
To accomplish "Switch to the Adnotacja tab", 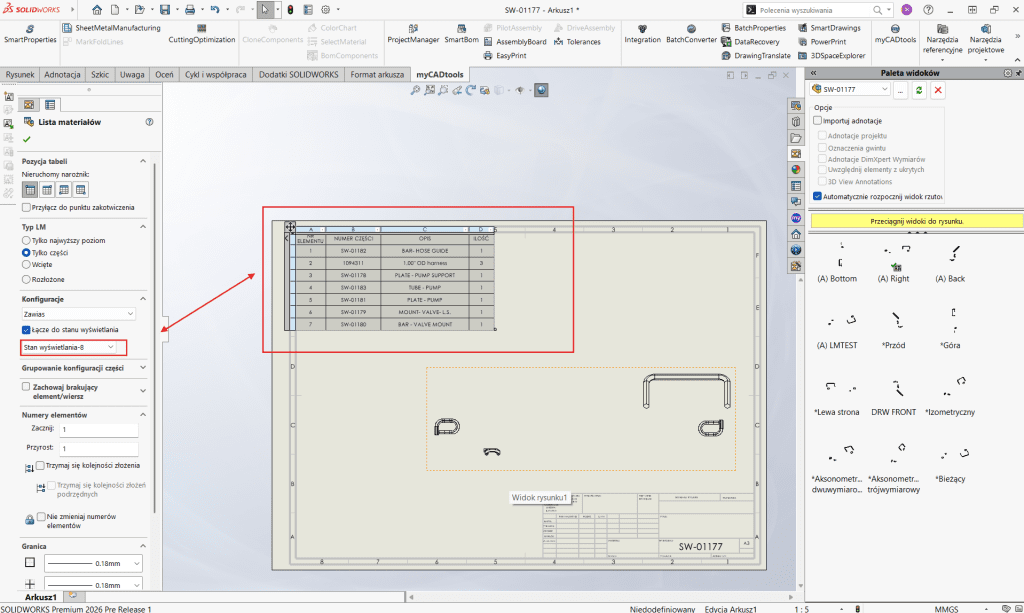I will point(63,74).
